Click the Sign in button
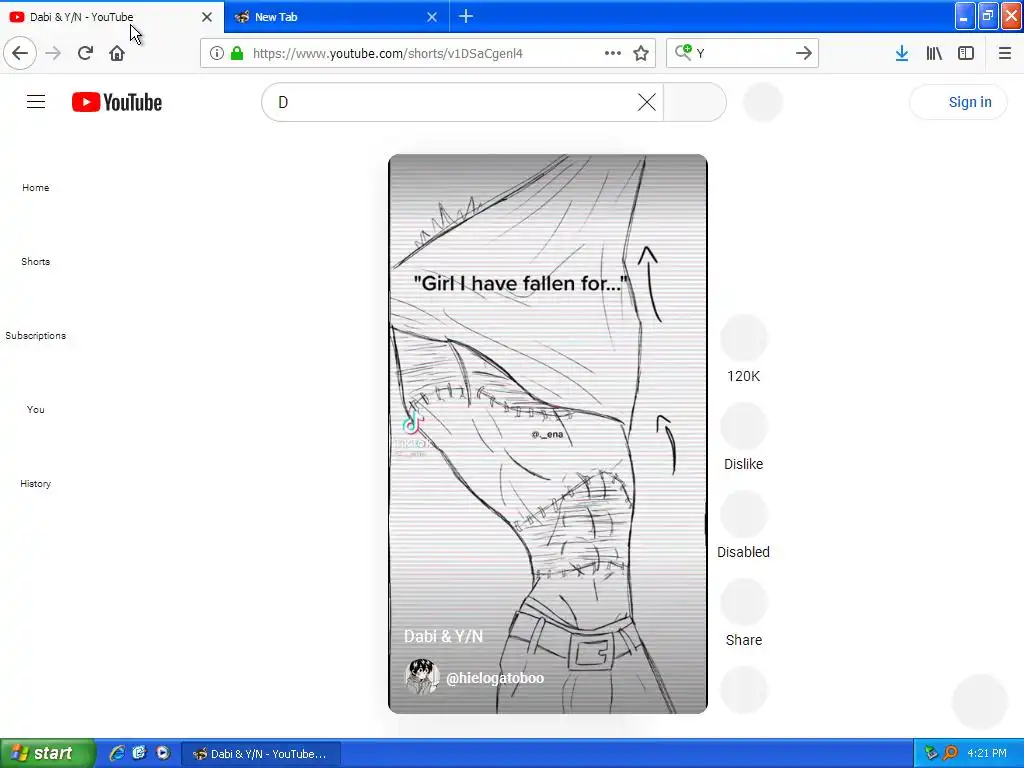The width and height of the screenshot is (1024, 768). click(958, 102)
